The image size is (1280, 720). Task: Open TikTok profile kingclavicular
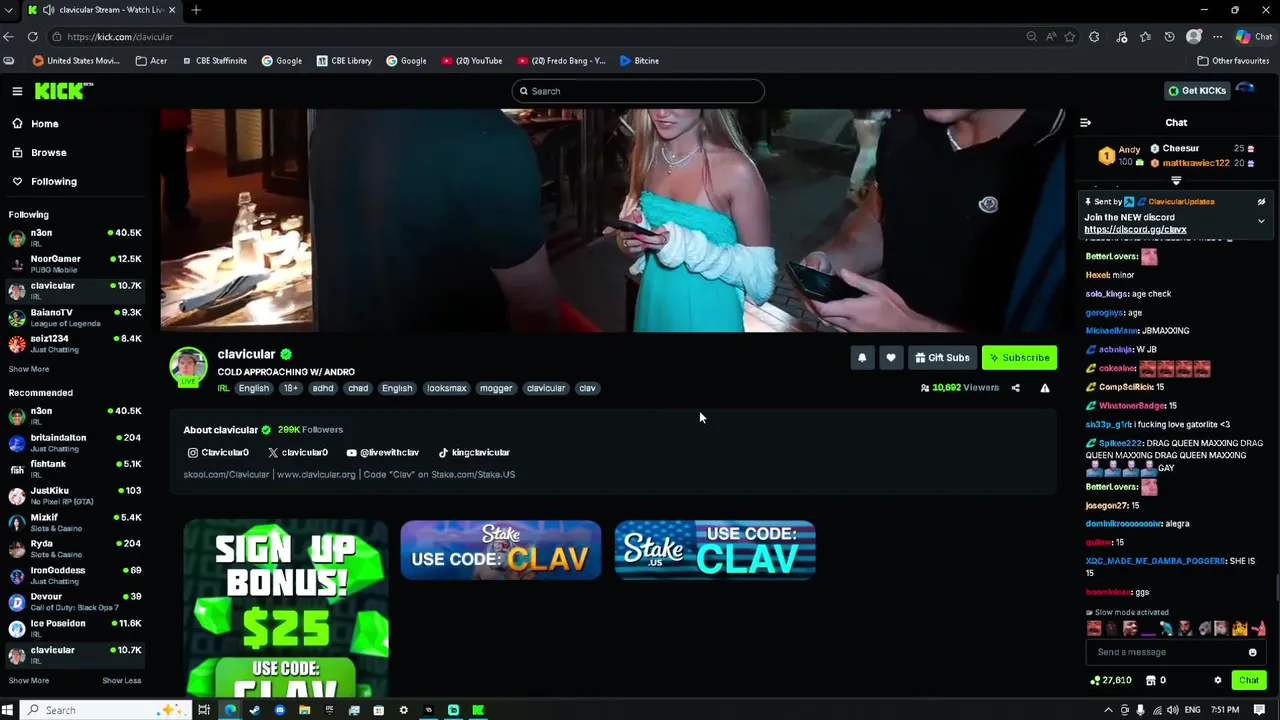pyautogui.click(x=474, y=453)
